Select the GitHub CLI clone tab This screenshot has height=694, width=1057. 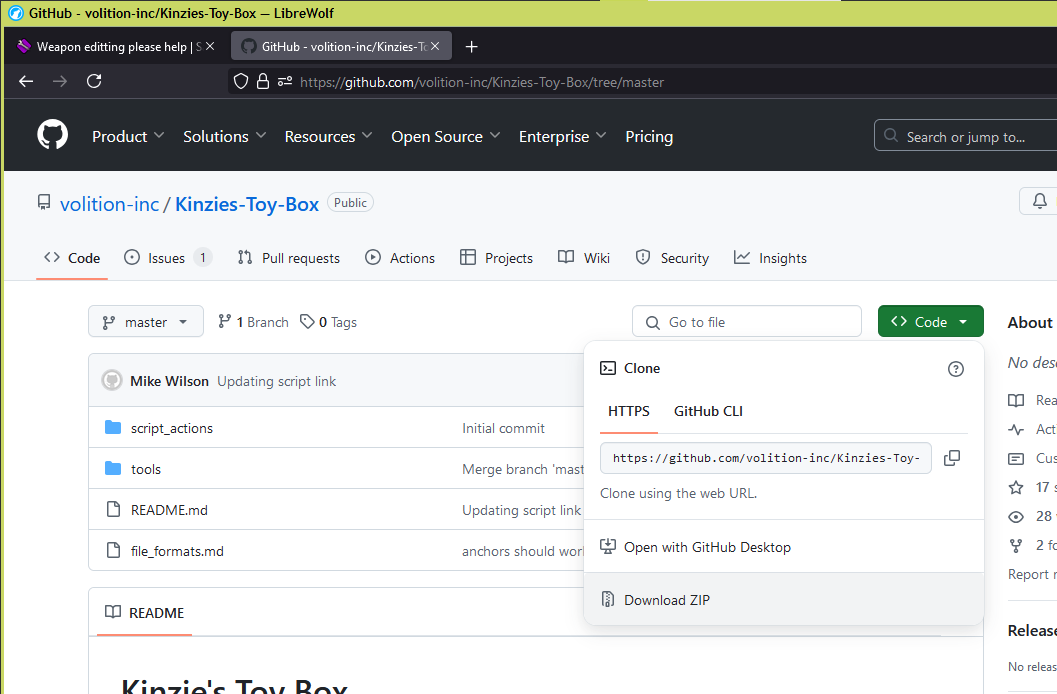pyautogui.click(x=708, y=411)
